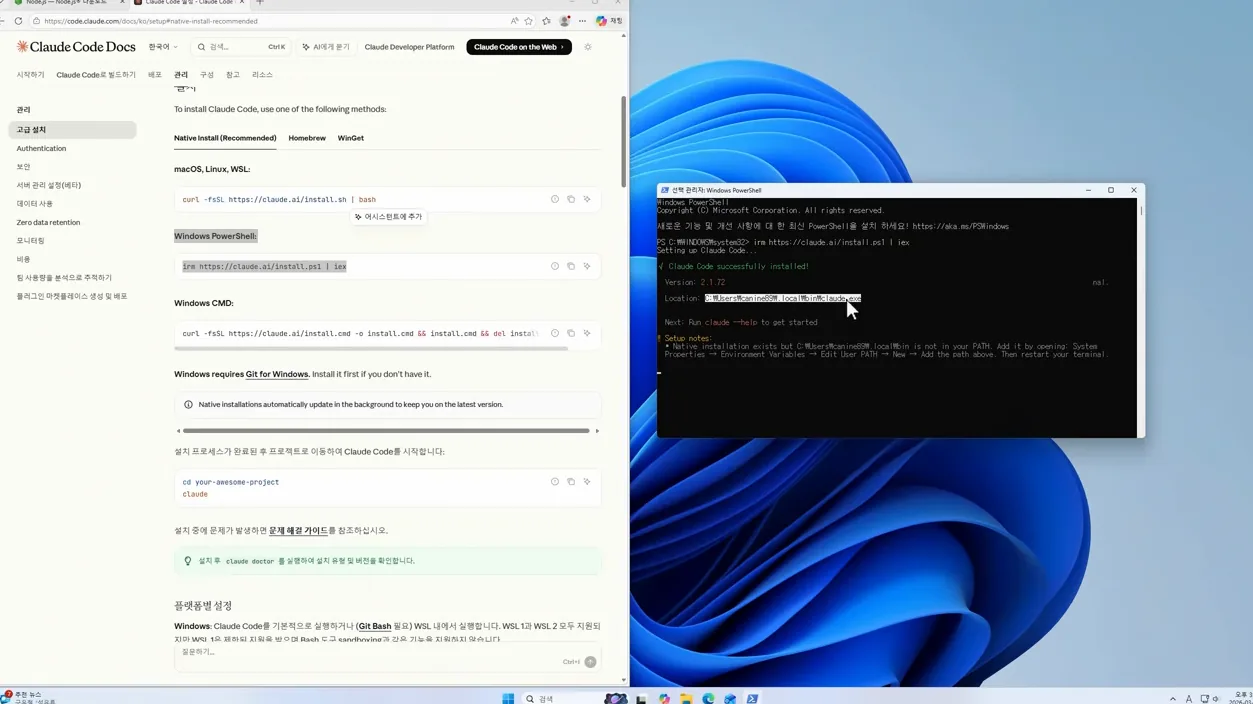Copy the curl bash install command
This screenshot has height=704, width=1253.
click(571, 199)
